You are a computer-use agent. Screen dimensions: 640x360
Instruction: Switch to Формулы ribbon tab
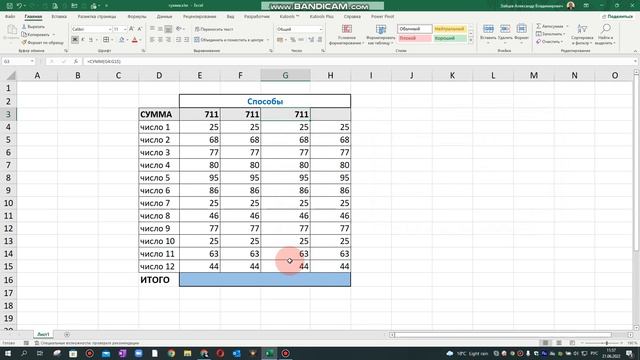[137, 17]
